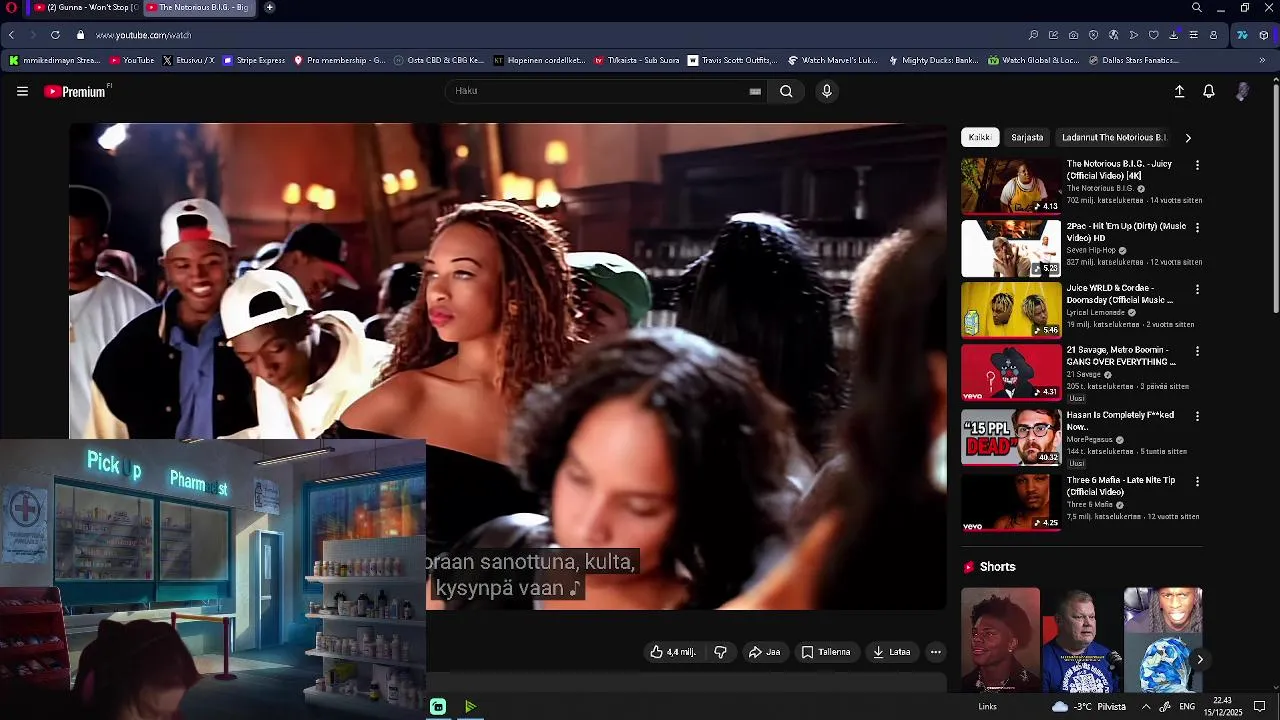Show more filter chips with right arrow

1188,138
